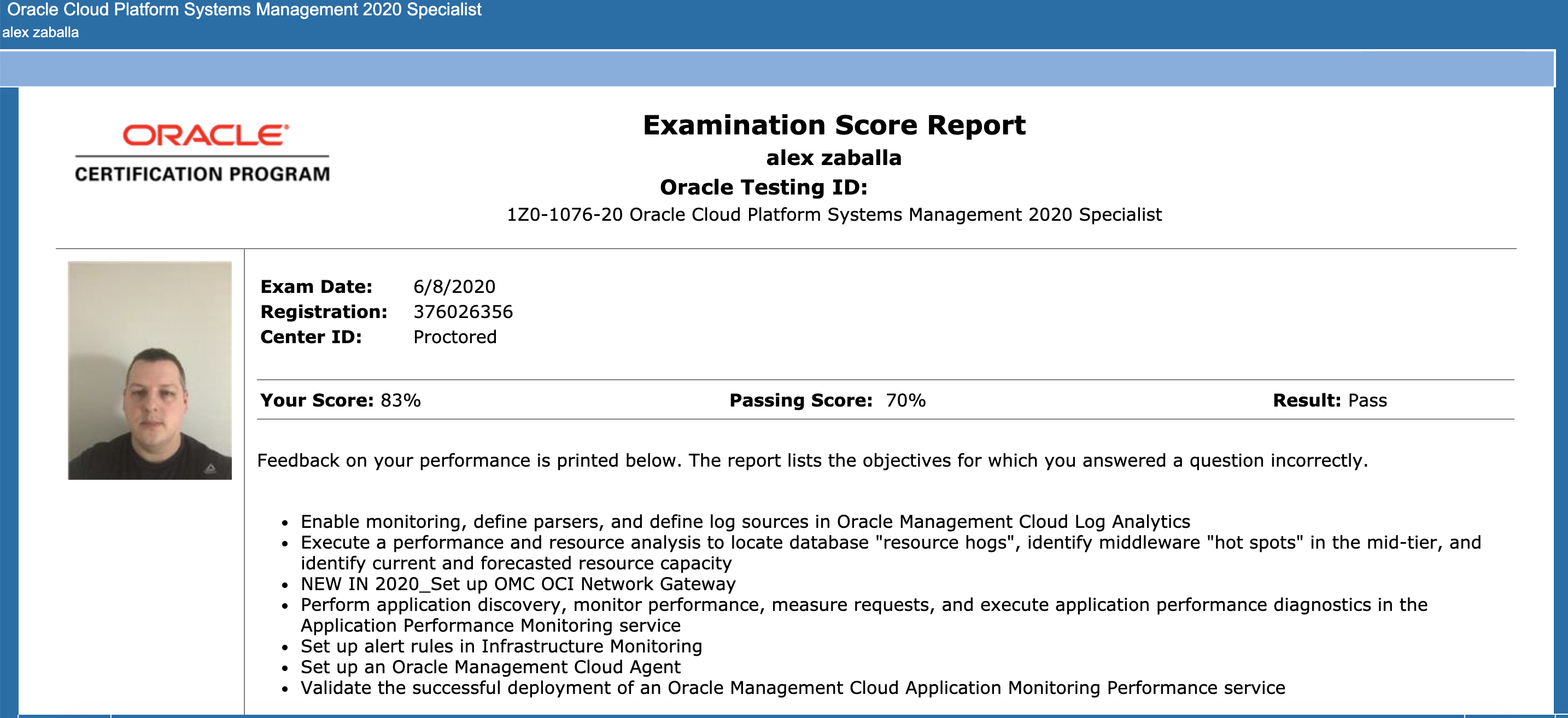Click the Oracle logo

click(206, 135)
